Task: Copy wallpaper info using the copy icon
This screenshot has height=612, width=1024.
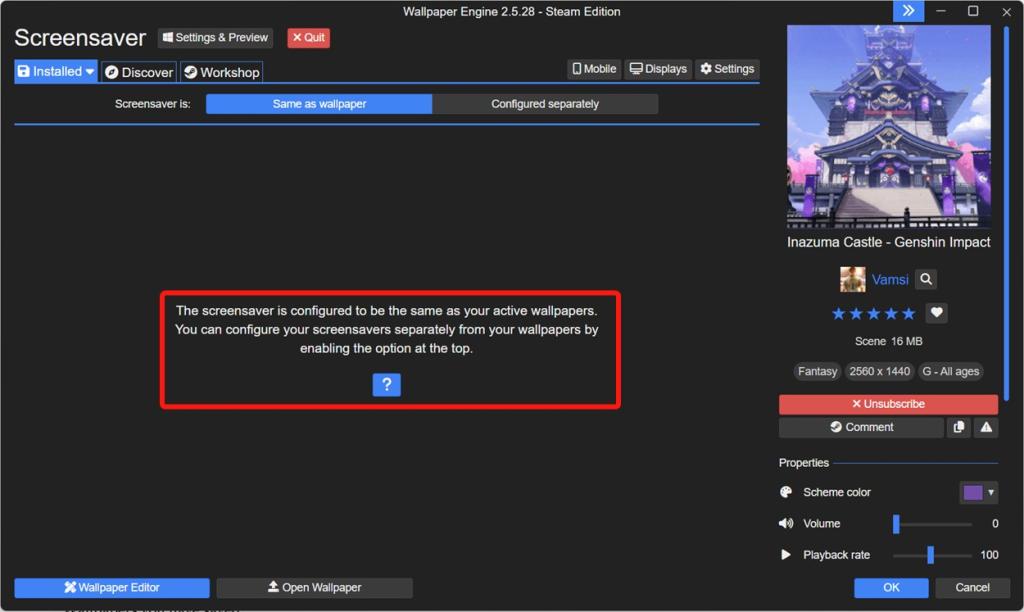Action: [958, 427]
